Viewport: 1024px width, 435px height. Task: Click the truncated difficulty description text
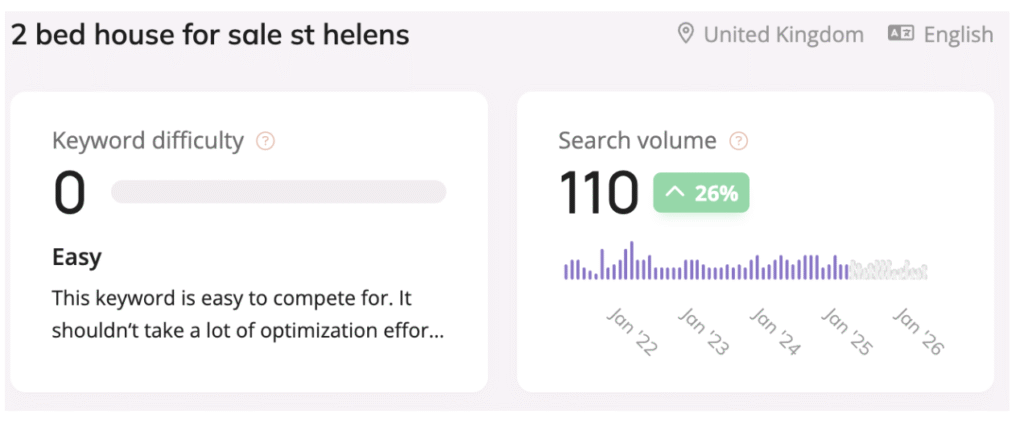248,314
